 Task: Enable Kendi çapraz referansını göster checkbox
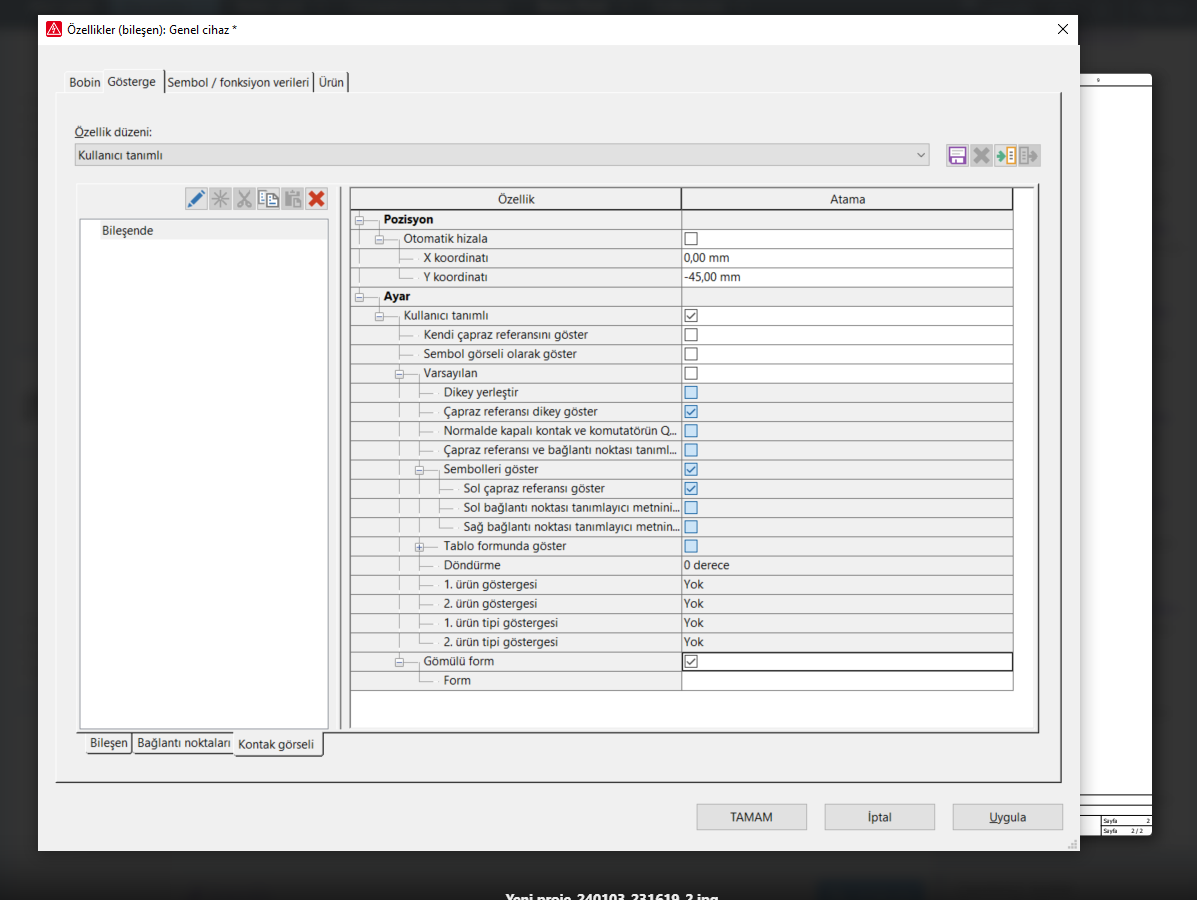691,334
